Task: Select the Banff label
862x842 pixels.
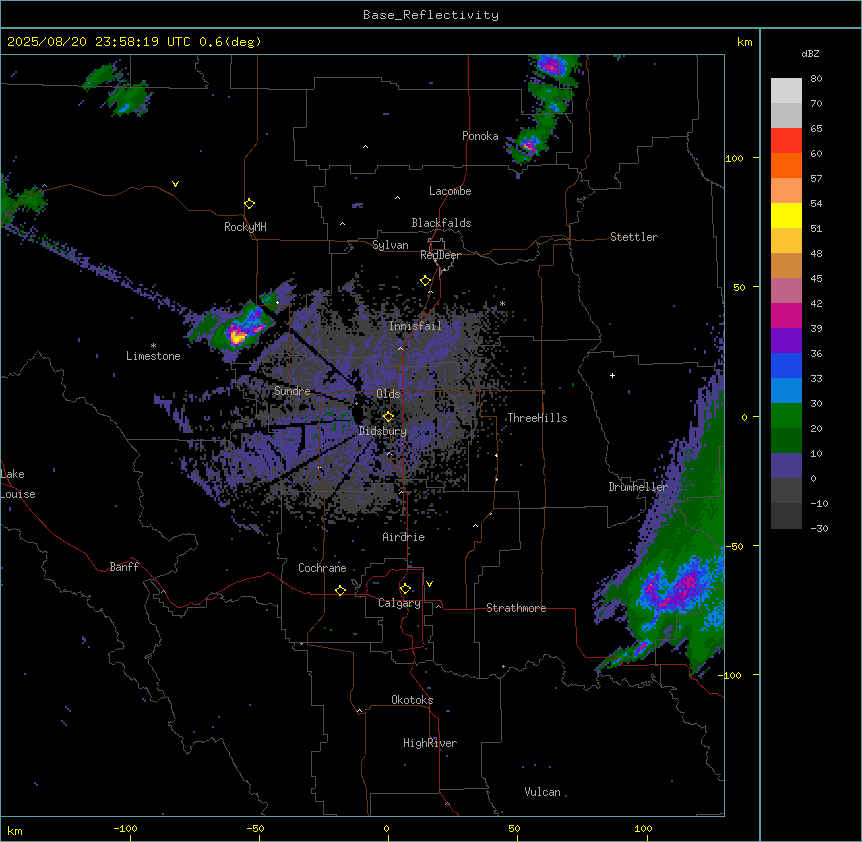Action: (124, 567)
